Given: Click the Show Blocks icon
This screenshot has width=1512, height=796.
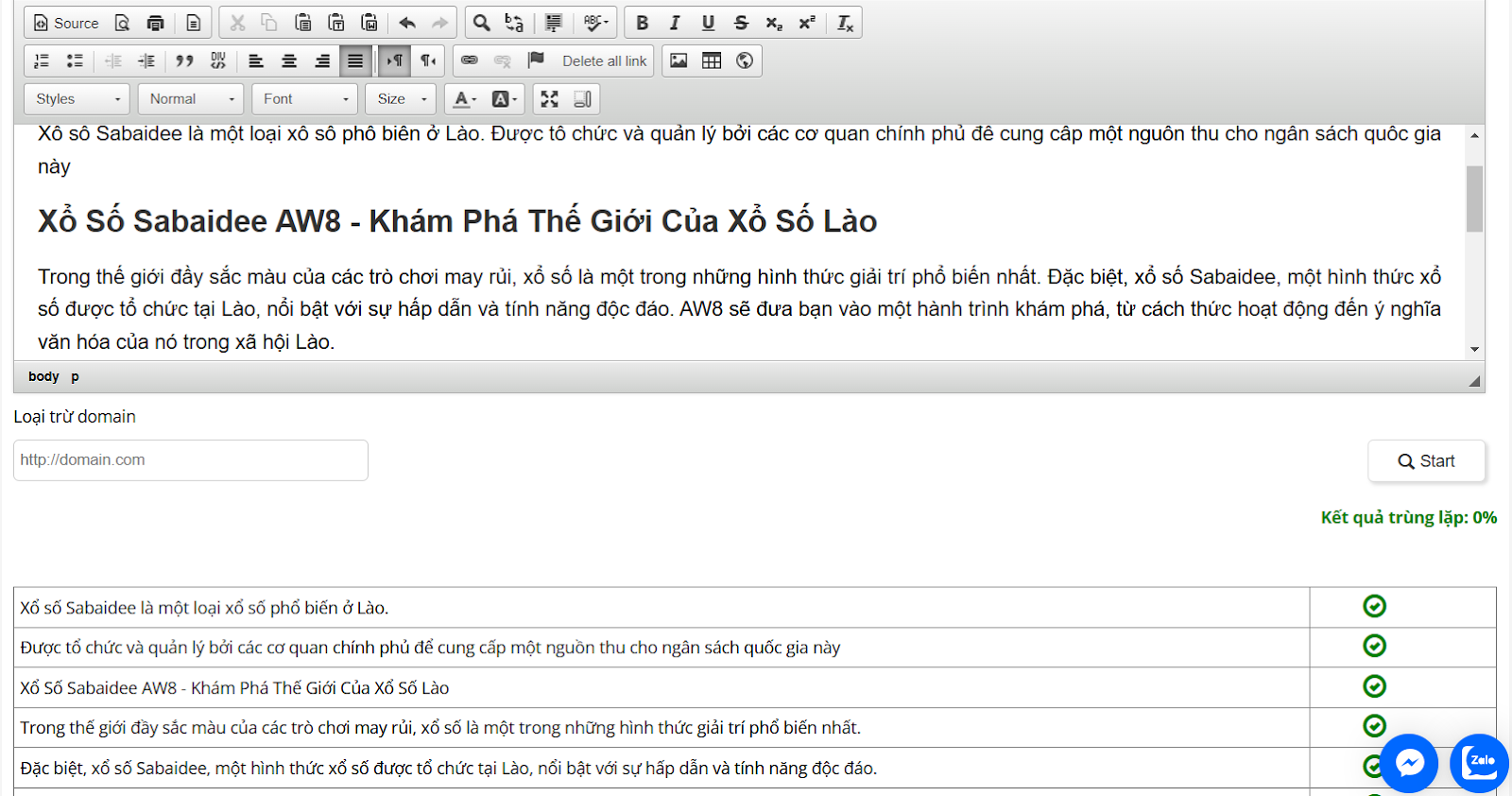Looking at the screenshot, I should (583, 98).
